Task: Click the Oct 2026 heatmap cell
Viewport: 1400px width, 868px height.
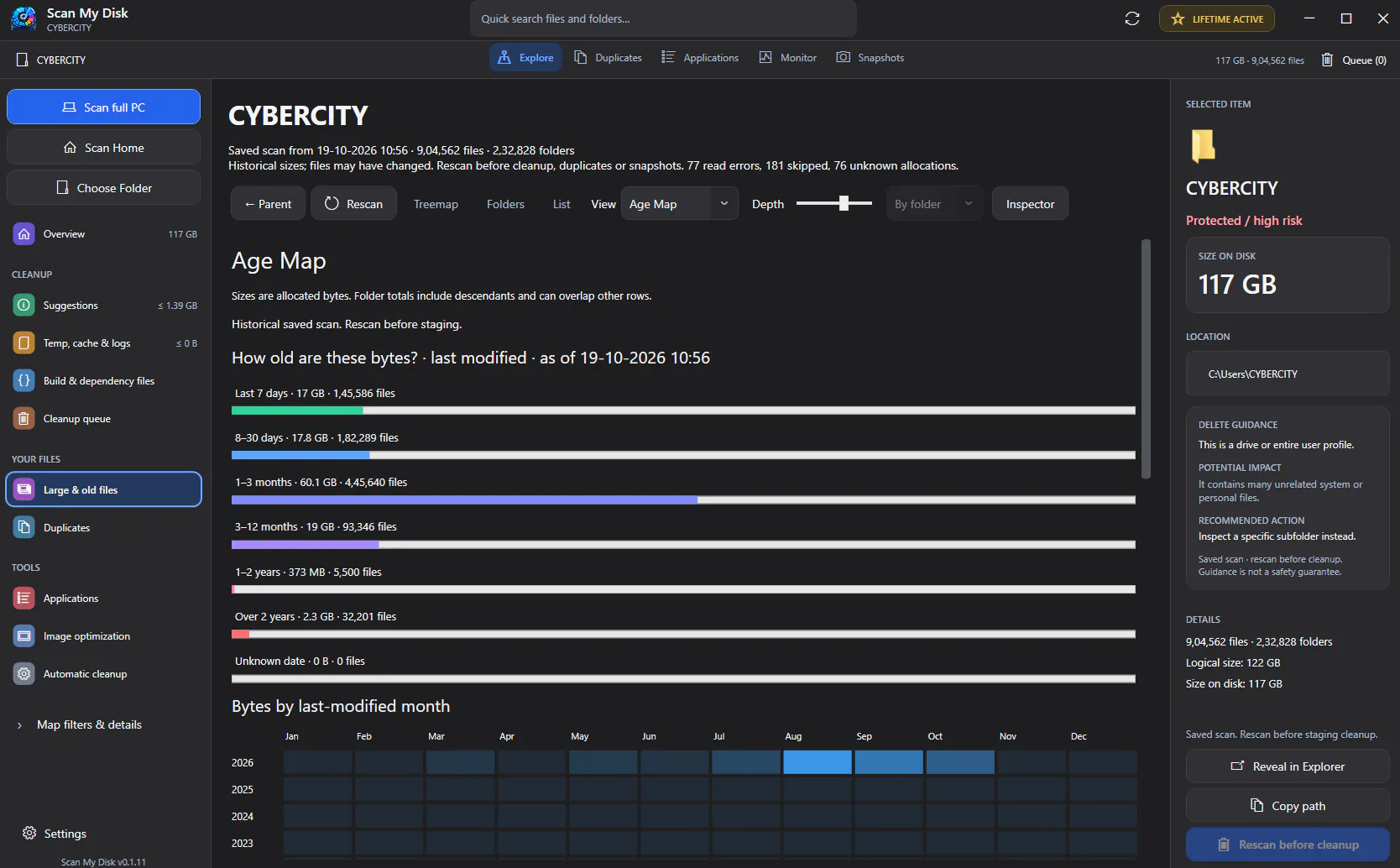Action: 960,762
